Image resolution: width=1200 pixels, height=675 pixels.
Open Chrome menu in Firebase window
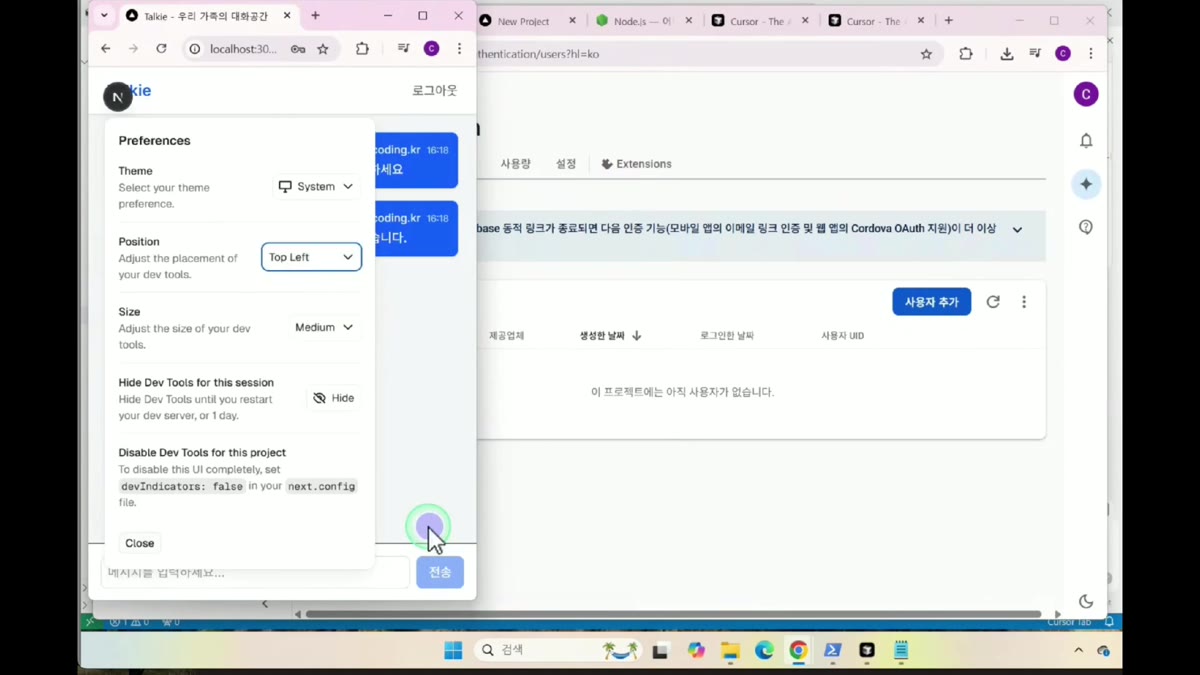1091,54
